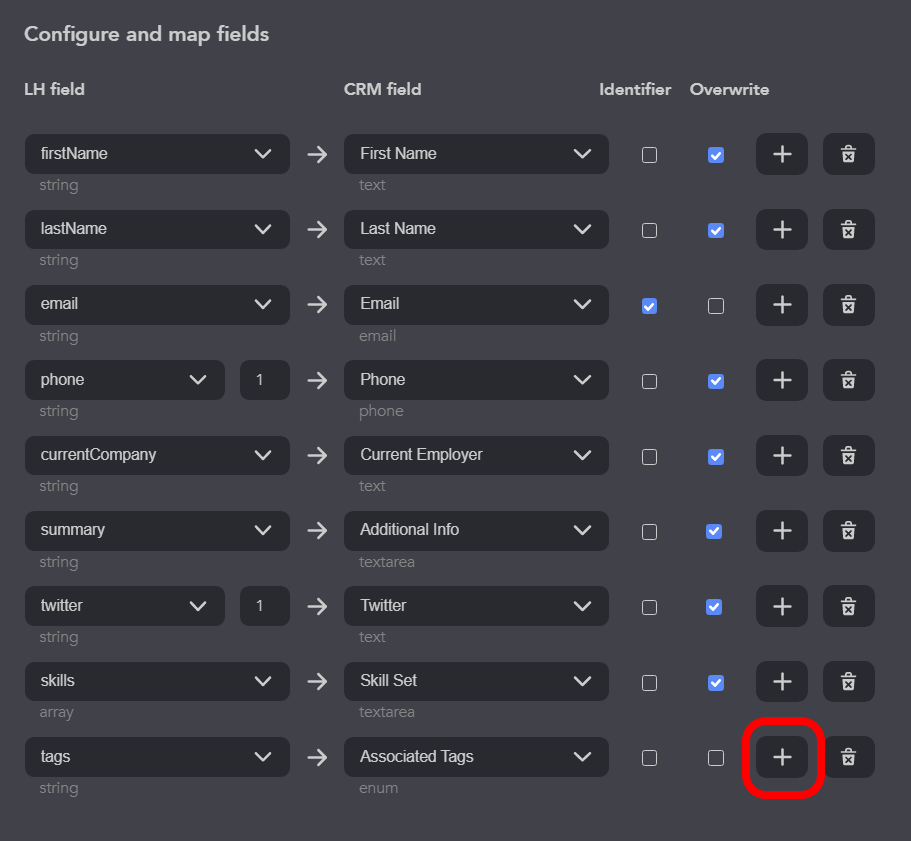Enable Overwrite for the tags row
This screenshot has height=841, width=911.
click(x=716, y=758)
